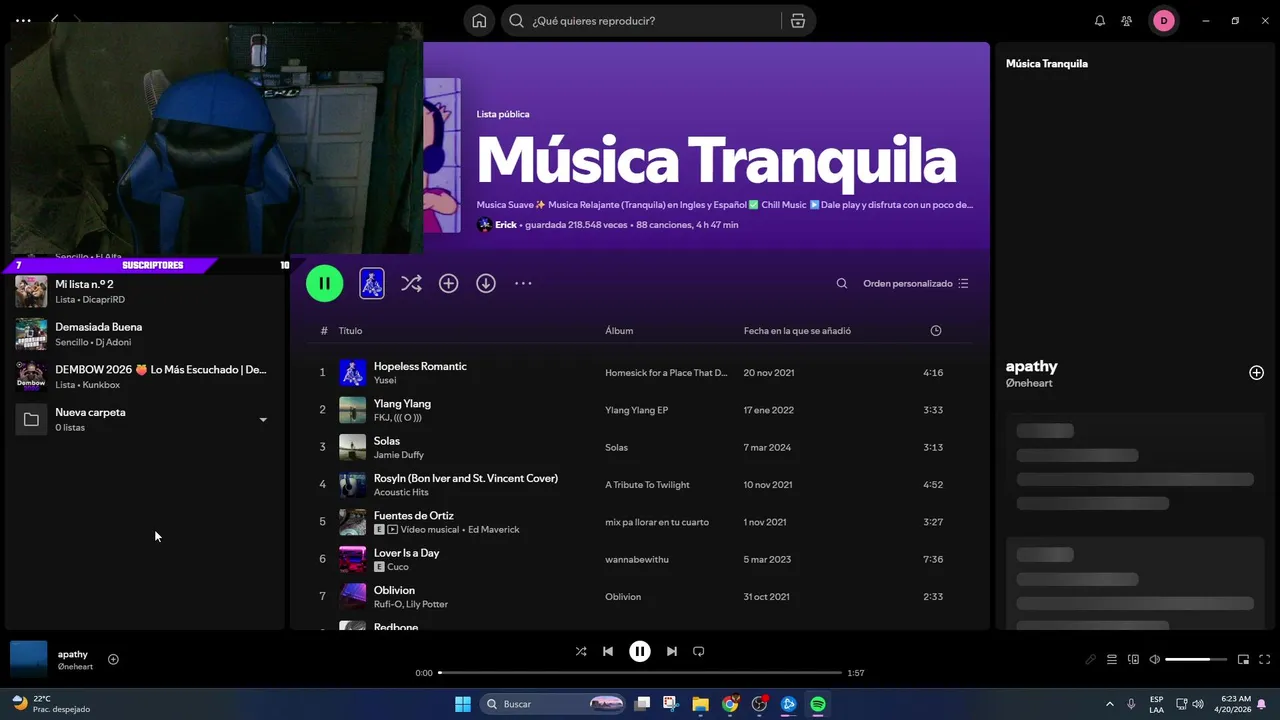This screenshot has height=720, width=1280.
Task: Open Snipping Tool from taskbar
Action: pos(671,704)
